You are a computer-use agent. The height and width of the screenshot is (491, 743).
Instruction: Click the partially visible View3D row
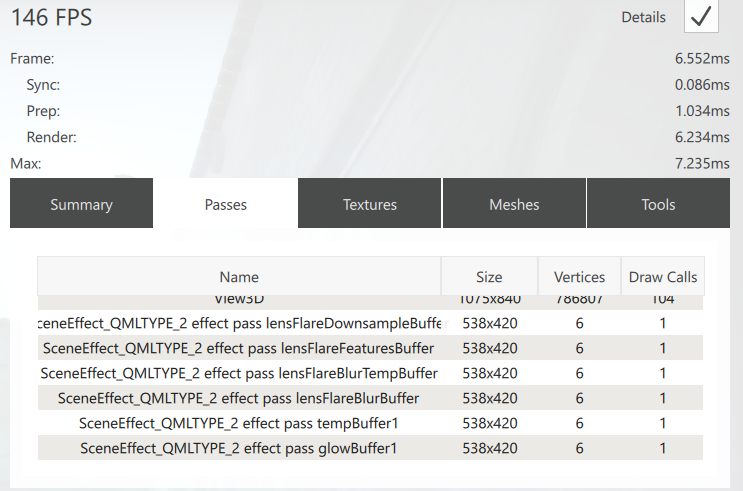point(239,301)
